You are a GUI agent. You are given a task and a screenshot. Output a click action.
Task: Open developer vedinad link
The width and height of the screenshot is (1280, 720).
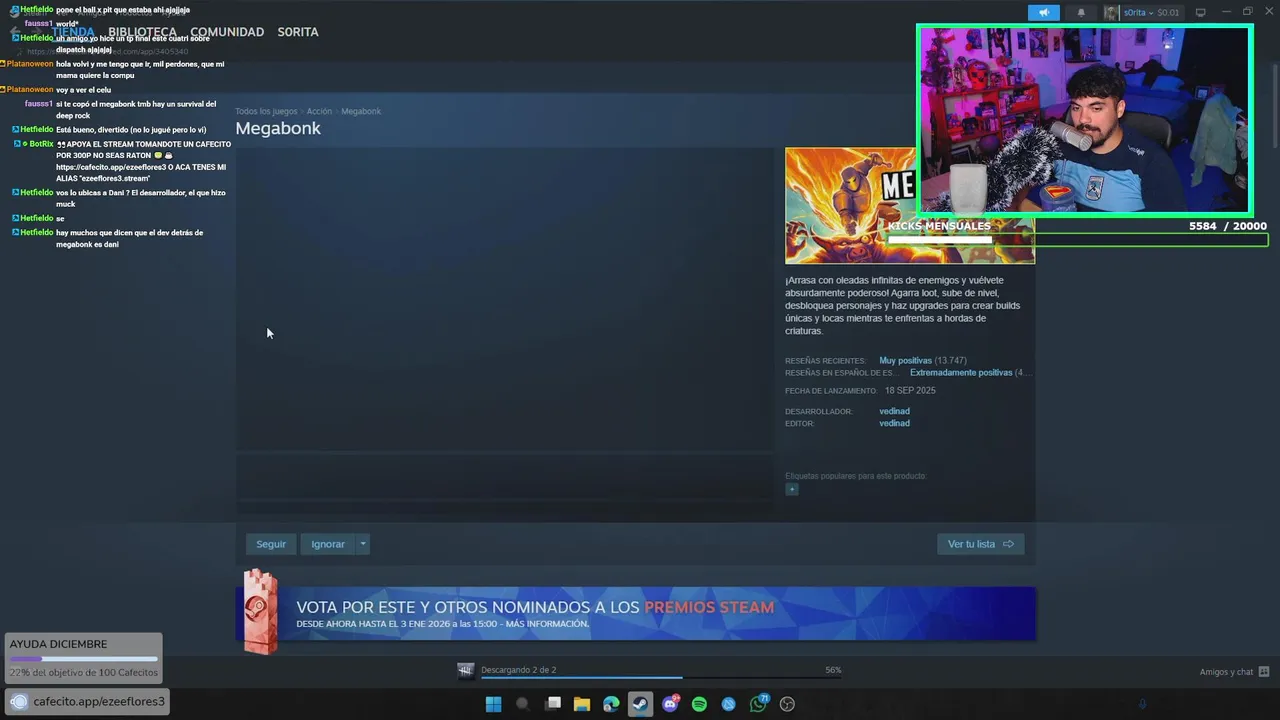894,411
